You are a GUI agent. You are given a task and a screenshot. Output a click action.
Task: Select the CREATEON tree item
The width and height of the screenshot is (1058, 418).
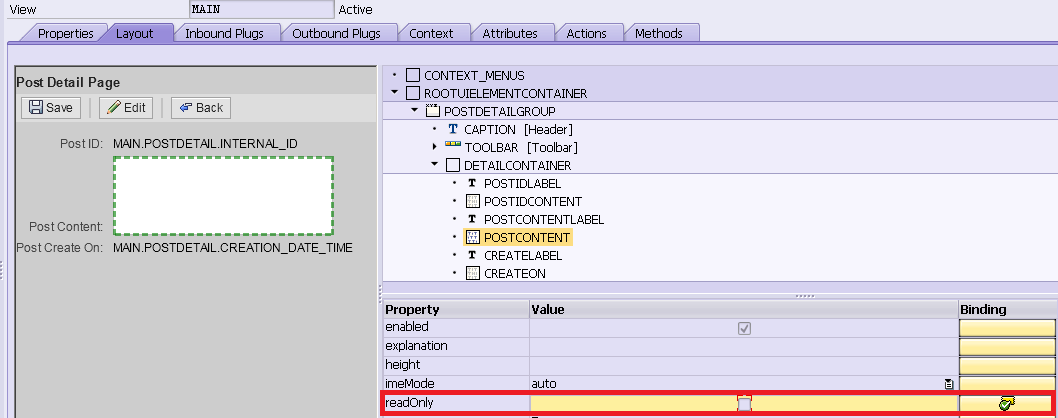515,273
